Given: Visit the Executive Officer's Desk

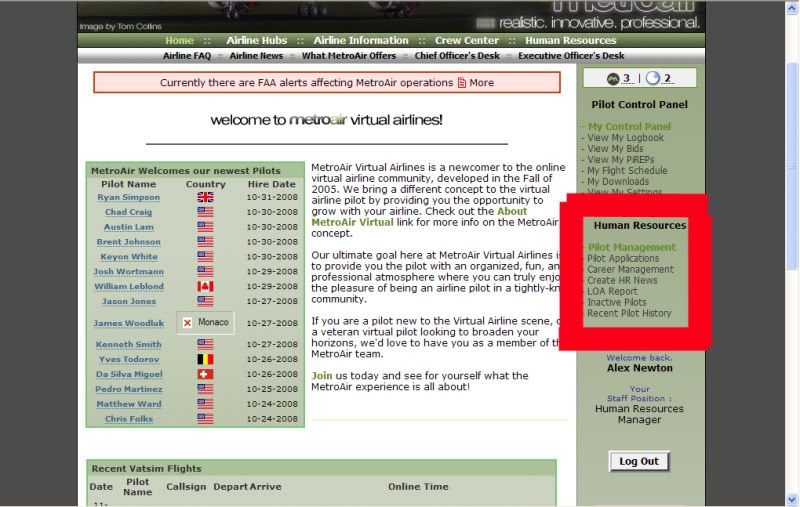Looking at the screenshot, I should (571, 56).
